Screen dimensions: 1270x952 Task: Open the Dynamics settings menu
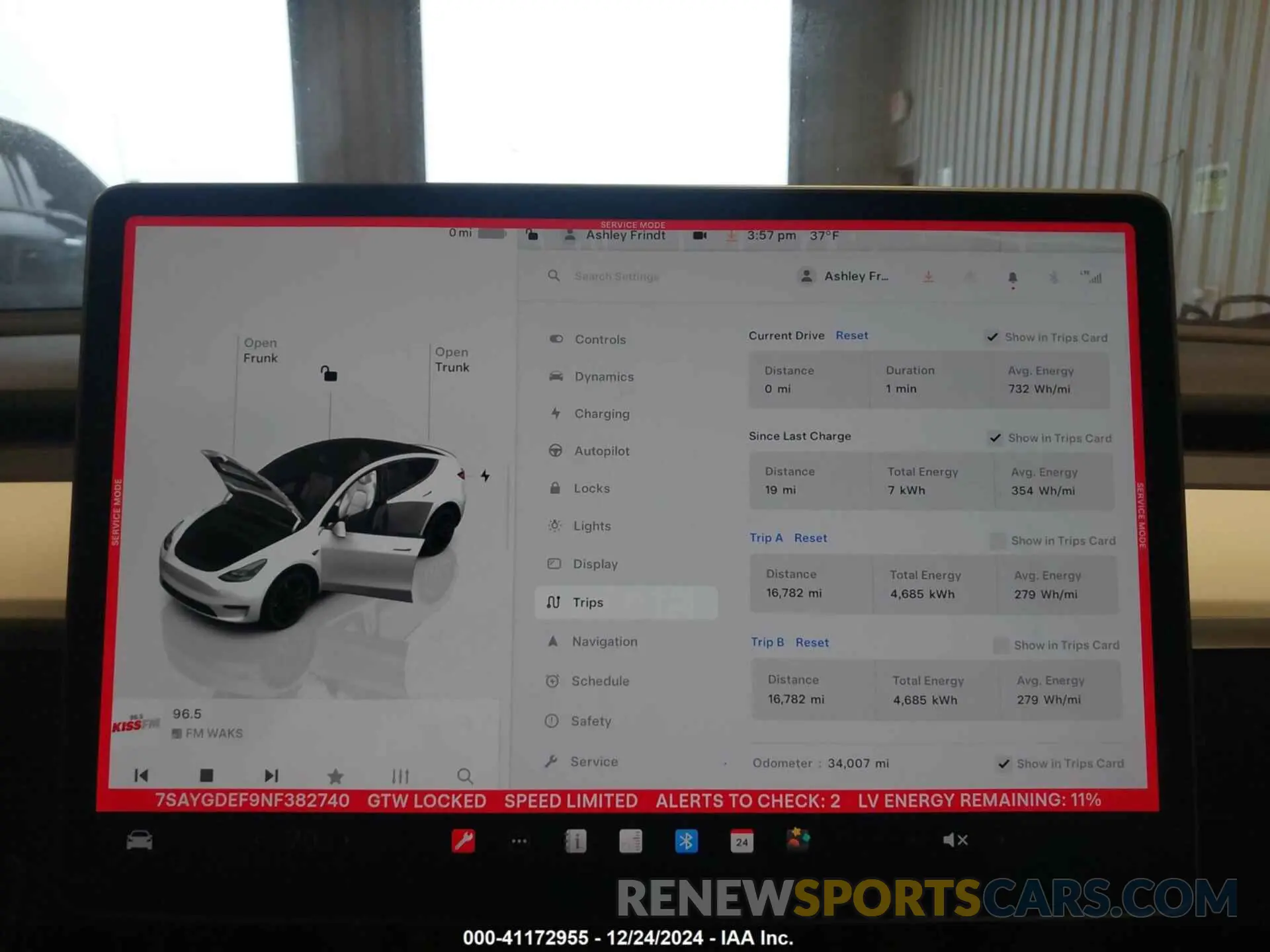pyautogui.click(x=591, y=376)
